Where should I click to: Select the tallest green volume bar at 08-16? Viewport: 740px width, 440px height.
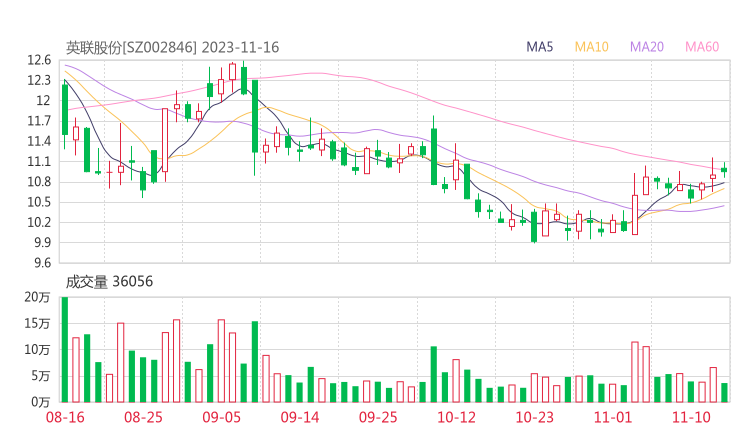click(65, 349)
